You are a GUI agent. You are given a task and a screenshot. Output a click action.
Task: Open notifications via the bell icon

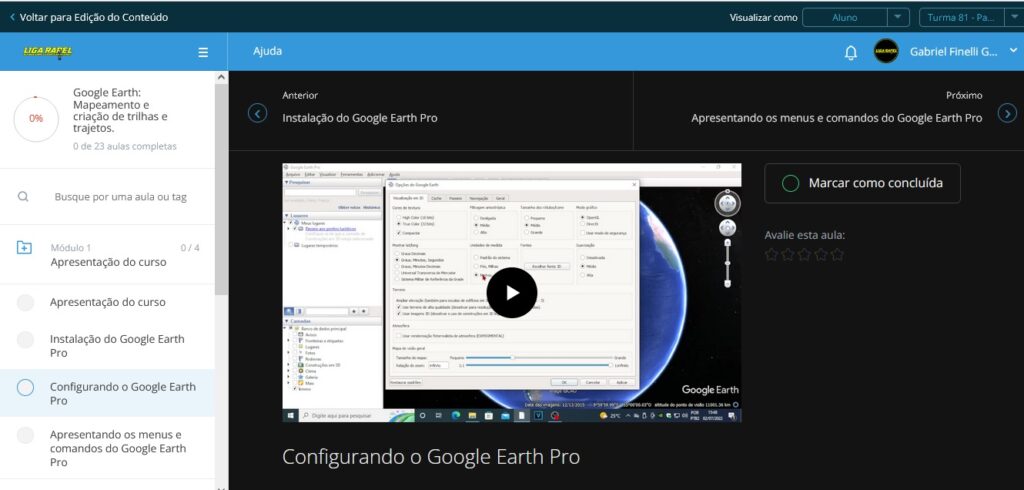pyautogui.click(x=850, y=52)
